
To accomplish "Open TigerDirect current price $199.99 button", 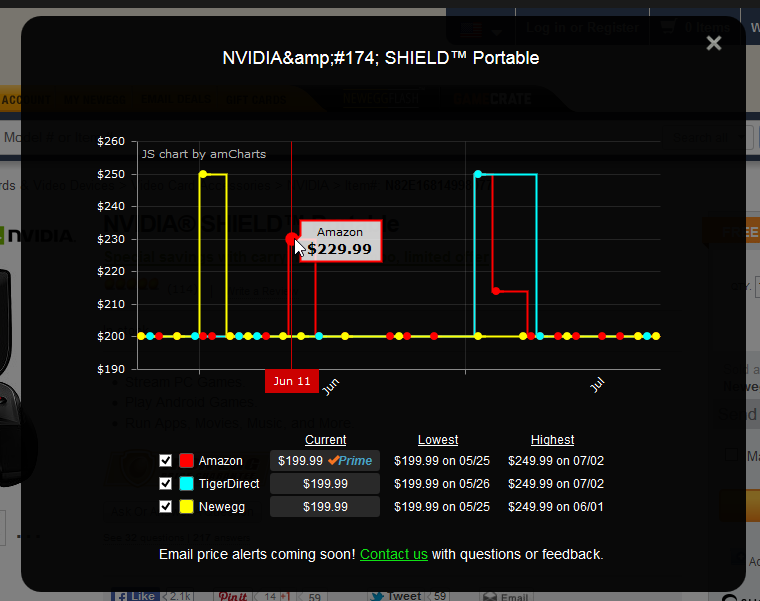I will click(325, 484).
